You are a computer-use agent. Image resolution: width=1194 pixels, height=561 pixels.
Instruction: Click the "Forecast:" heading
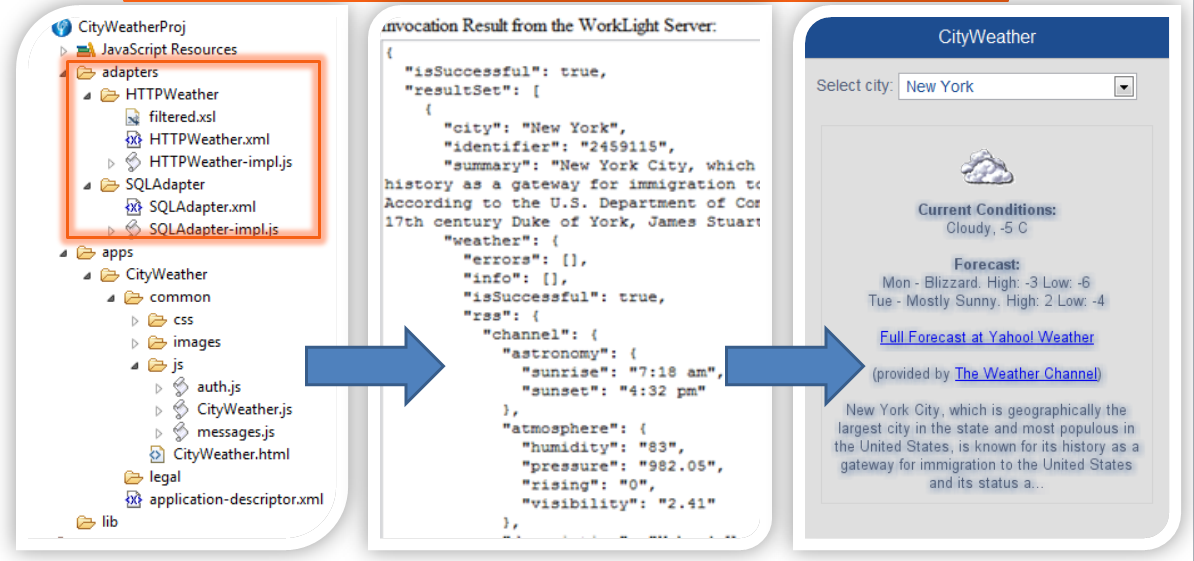[x=987, y=264]
